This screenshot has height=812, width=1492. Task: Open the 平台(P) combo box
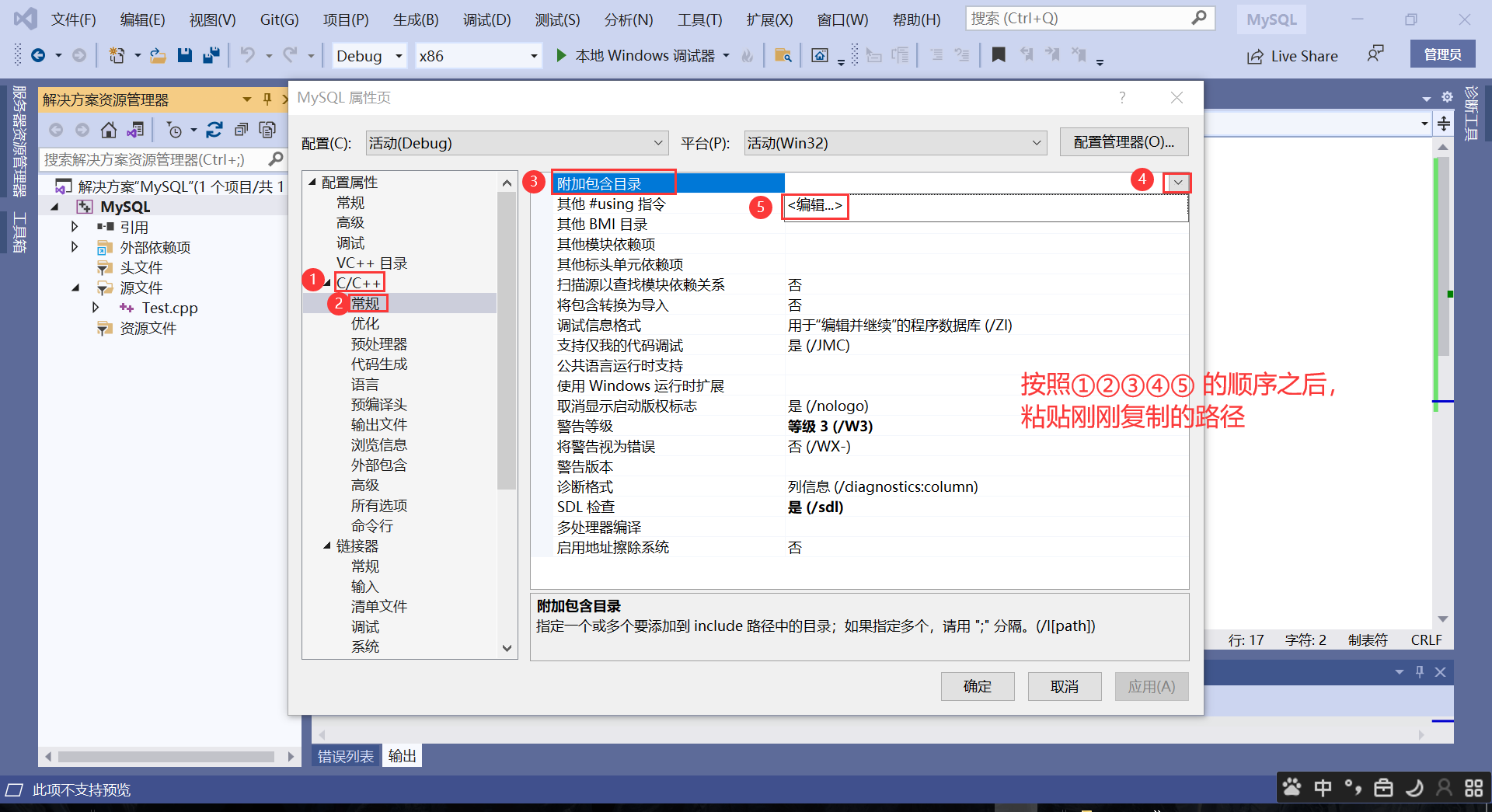click(895, 143)
